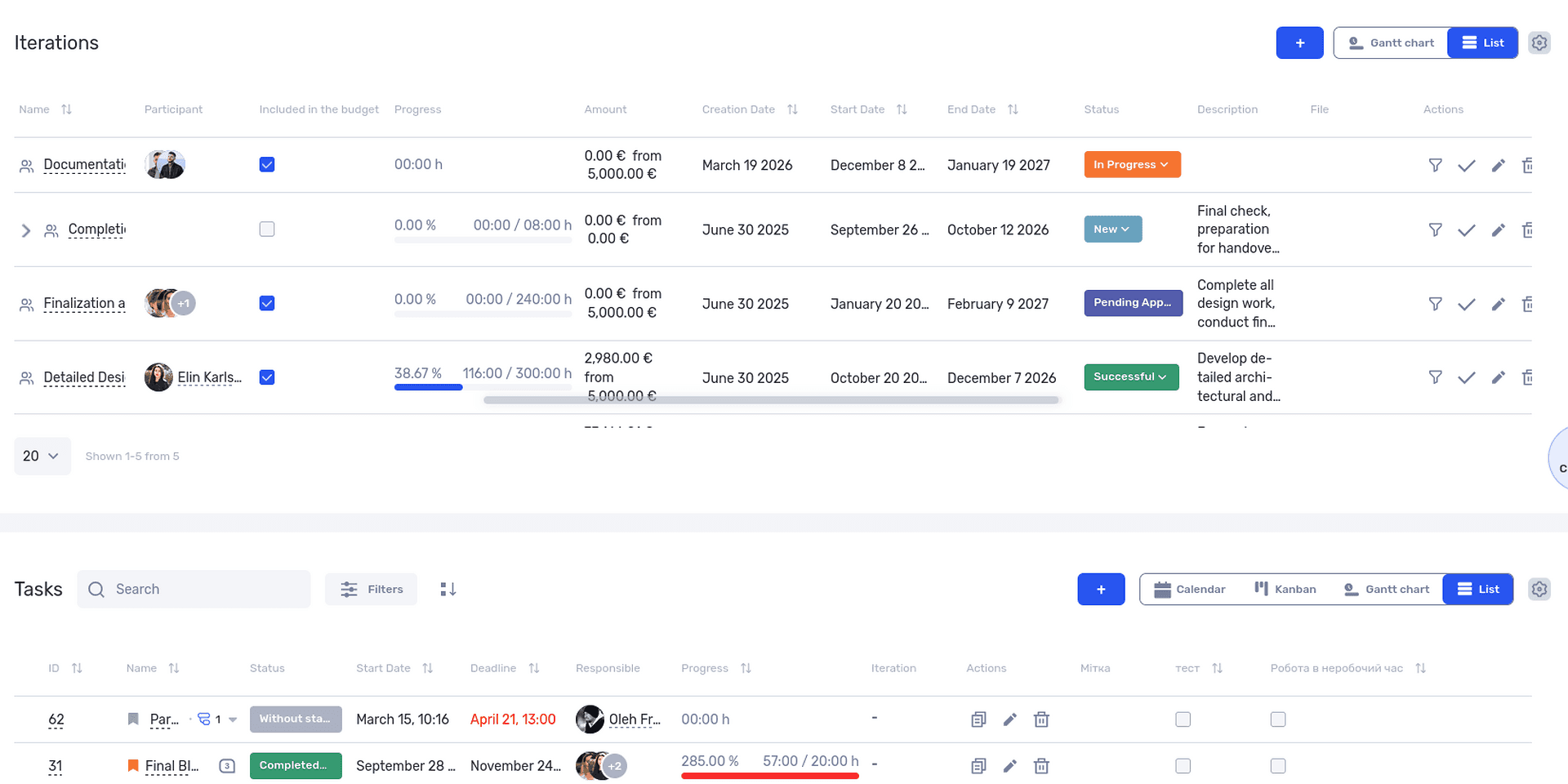Image resolution: width=1568 pixels, height=784 pixels.
Task: Delete task 62
Action: pos(1041,719)
